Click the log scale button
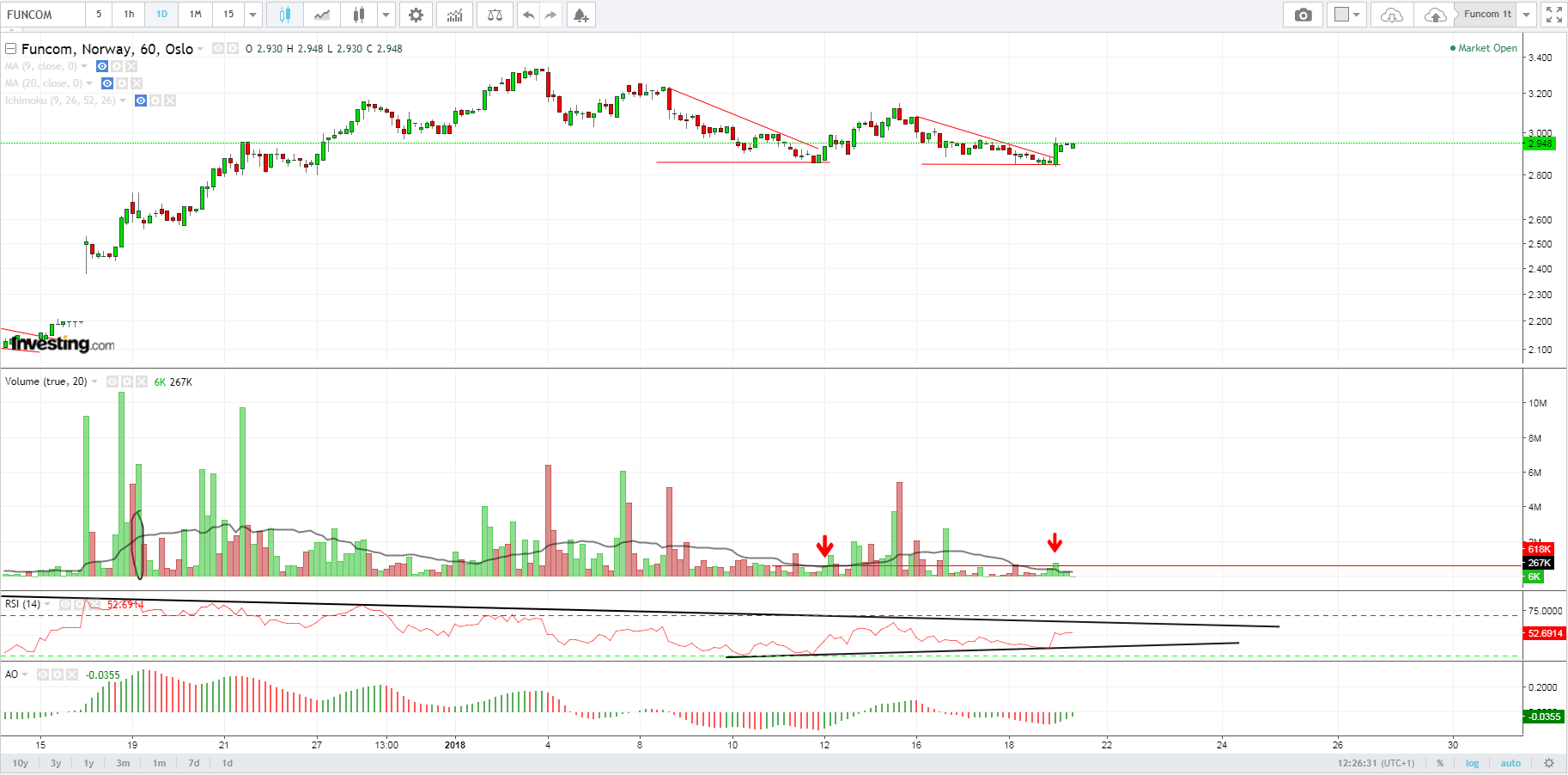Image resolution: width=1568 pixels, height=775 pixels. pyautogui.click(x=1472, y=763)
